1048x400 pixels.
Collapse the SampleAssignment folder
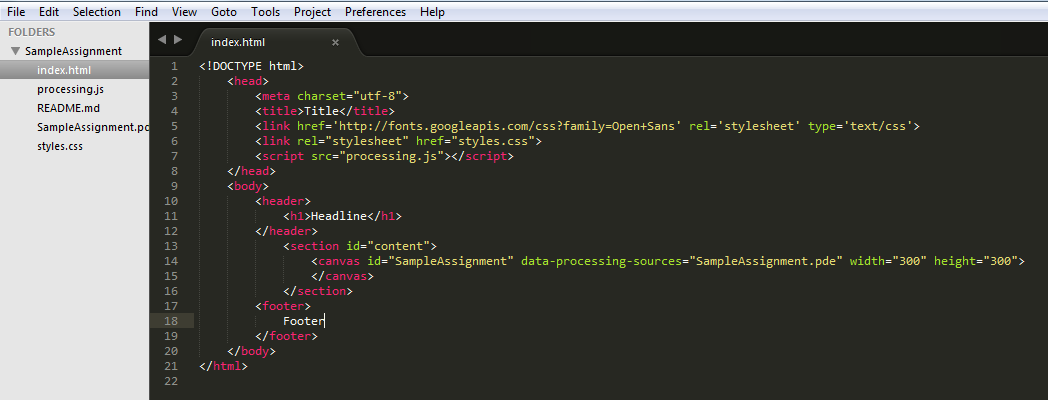(15, 51)
